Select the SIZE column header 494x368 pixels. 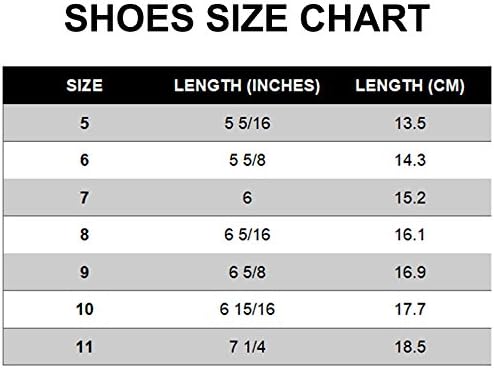(85, 86)
